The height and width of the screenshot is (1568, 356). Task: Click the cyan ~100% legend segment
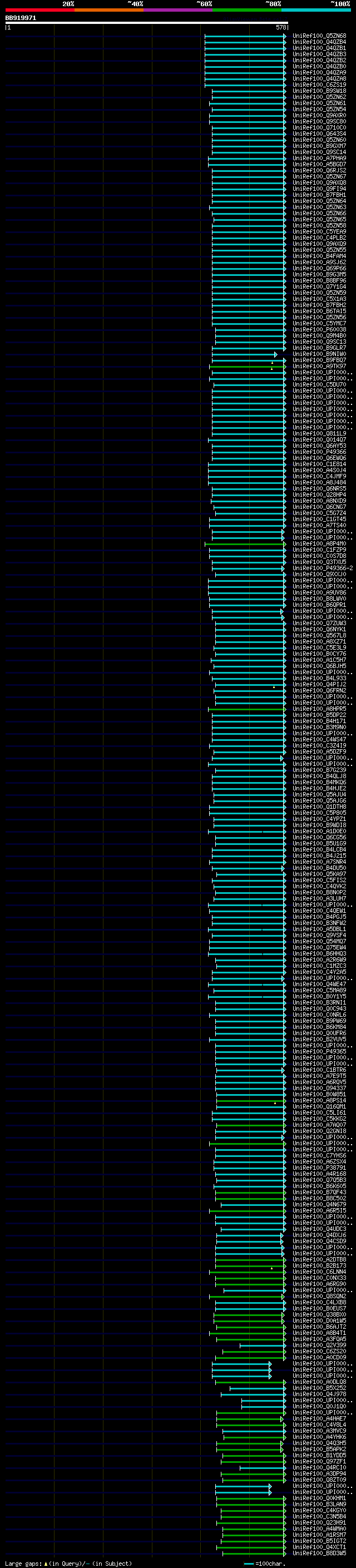316,10
